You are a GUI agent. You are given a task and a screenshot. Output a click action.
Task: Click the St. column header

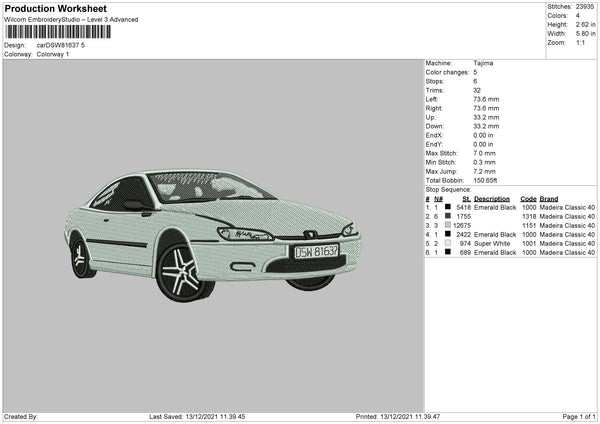point(466,198)
